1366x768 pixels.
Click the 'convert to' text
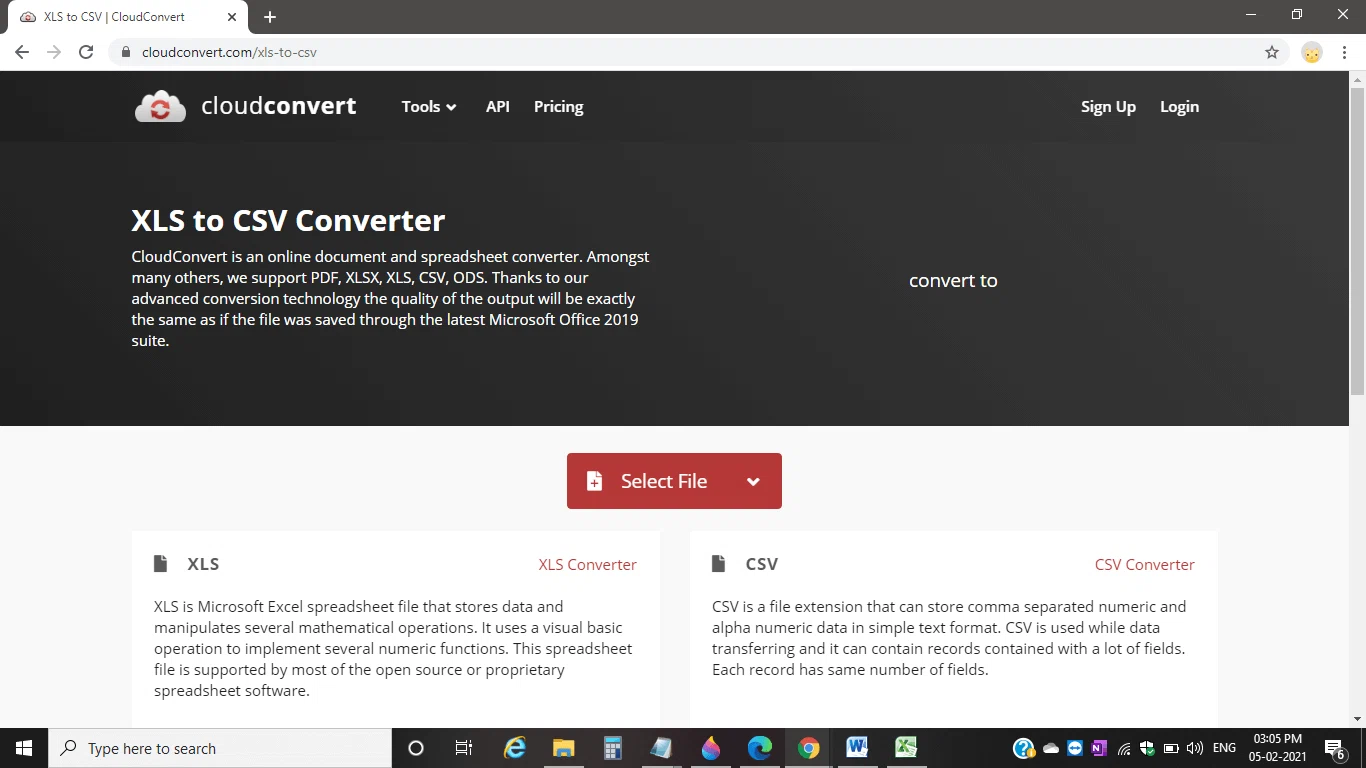click(x=953, y=281)
